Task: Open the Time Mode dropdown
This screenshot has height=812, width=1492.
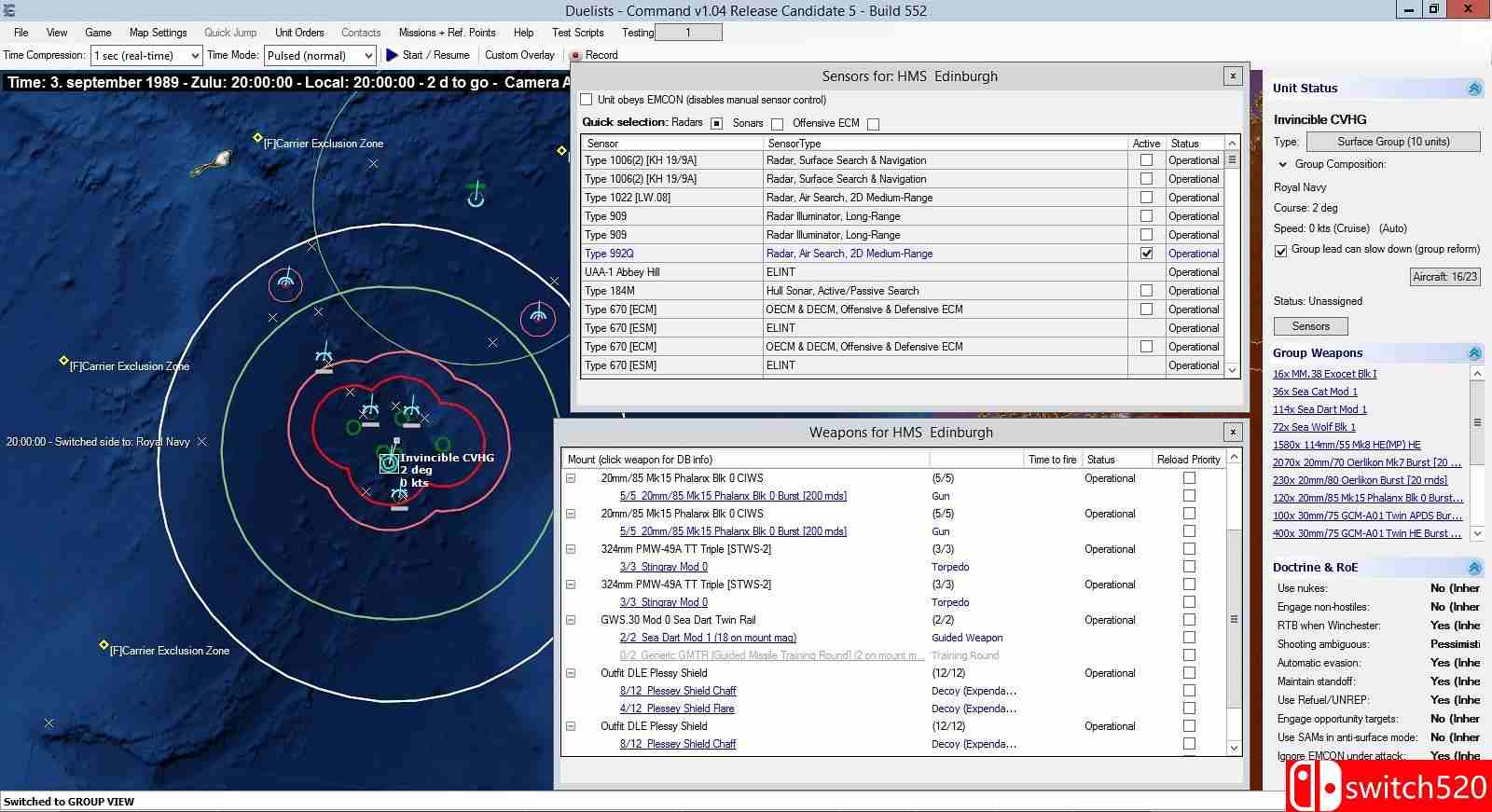Action: point(320,56)
